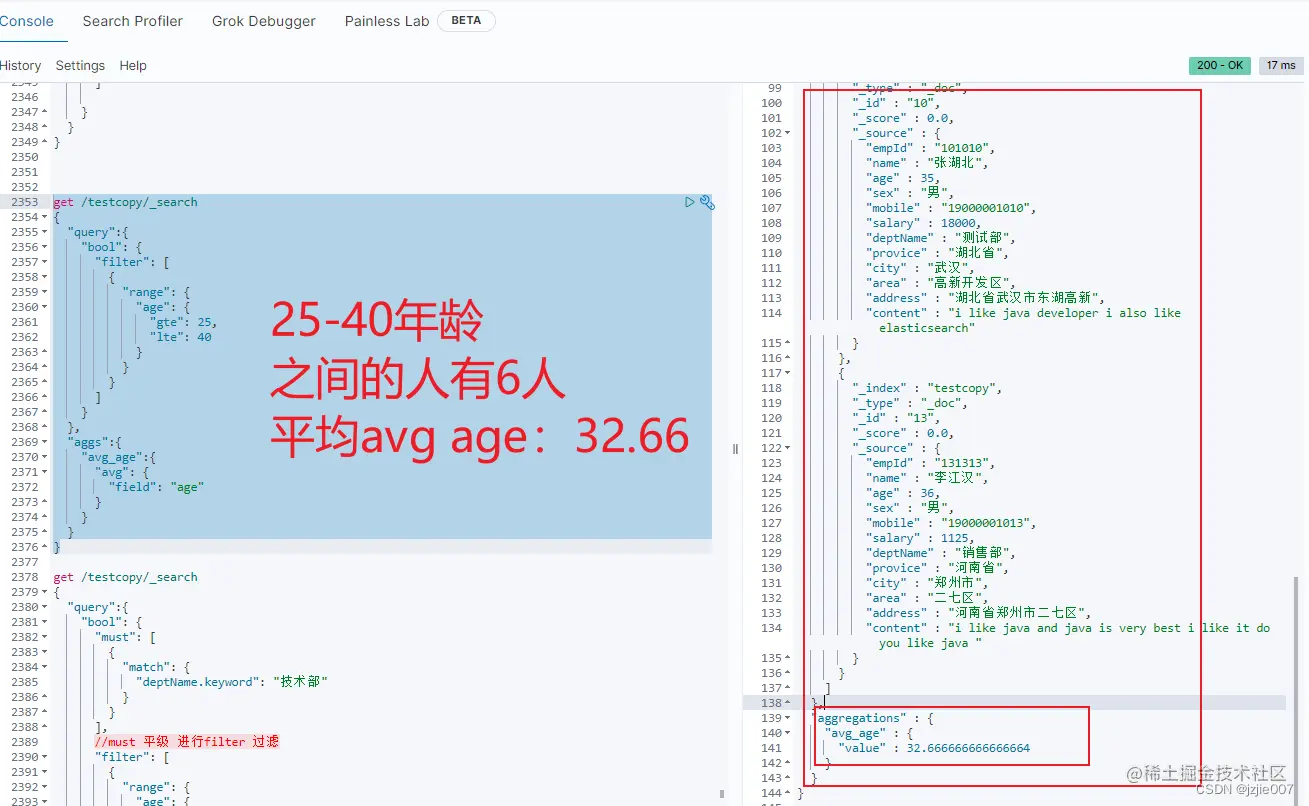
Task: Collapse the avg_age aggregation at line 2370
Action: (x=44, y=456)
